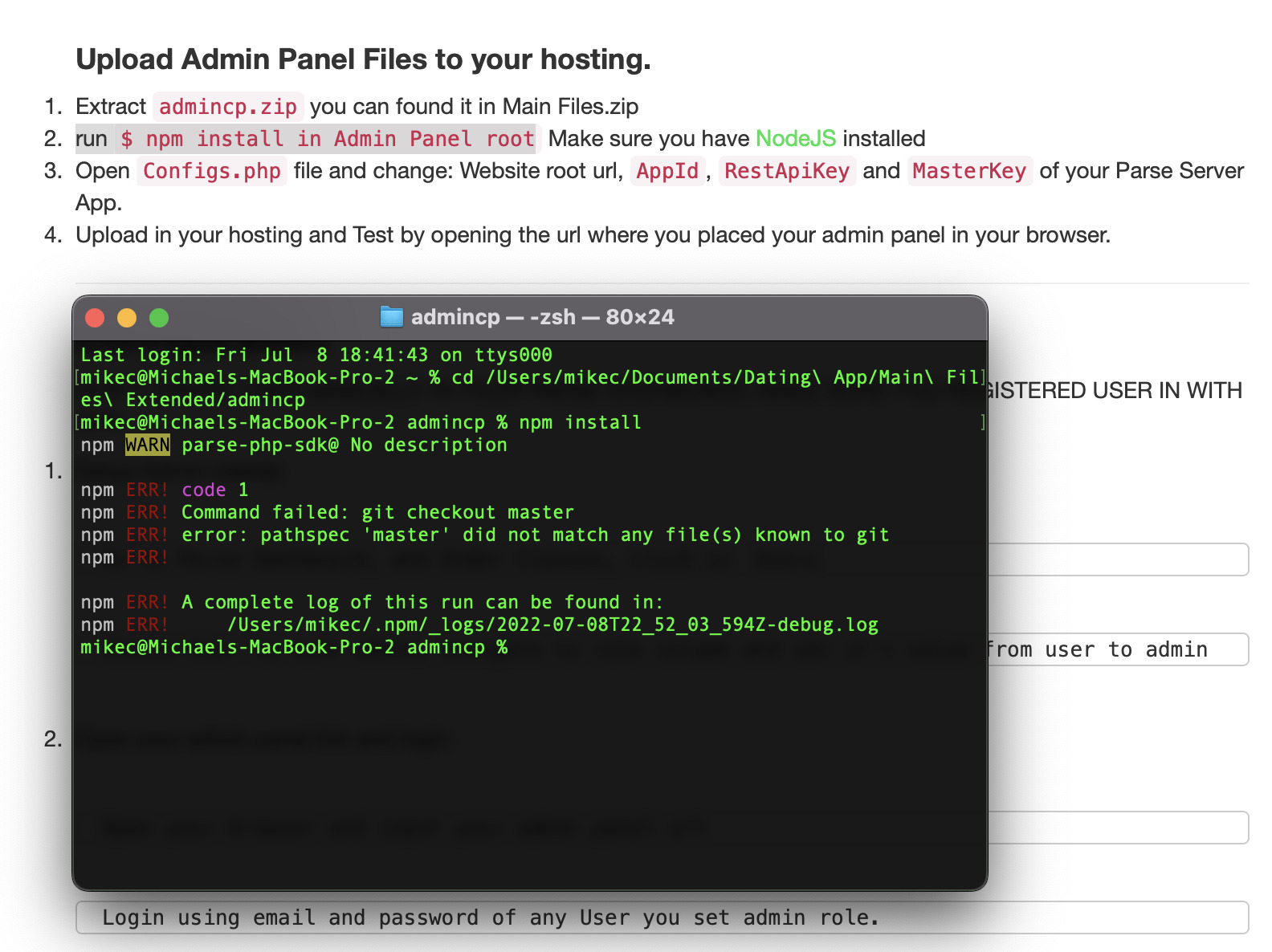Click the terminal title 'admincp — -zsh — 80×24'

[542, 317]
